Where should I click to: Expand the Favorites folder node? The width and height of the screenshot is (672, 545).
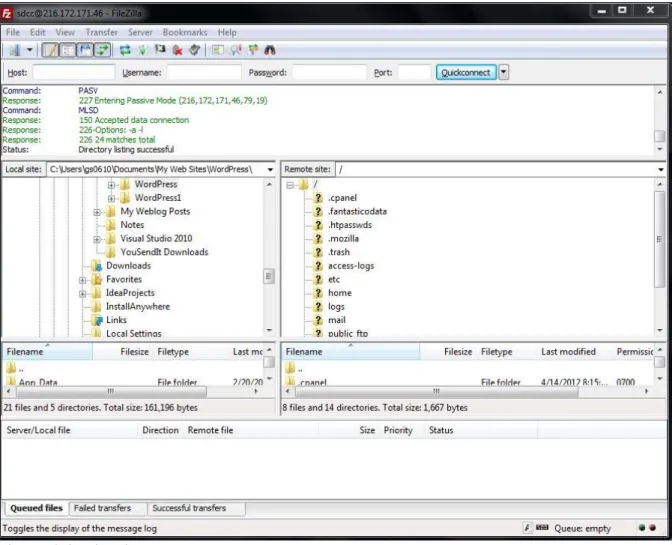coord(83,280)
